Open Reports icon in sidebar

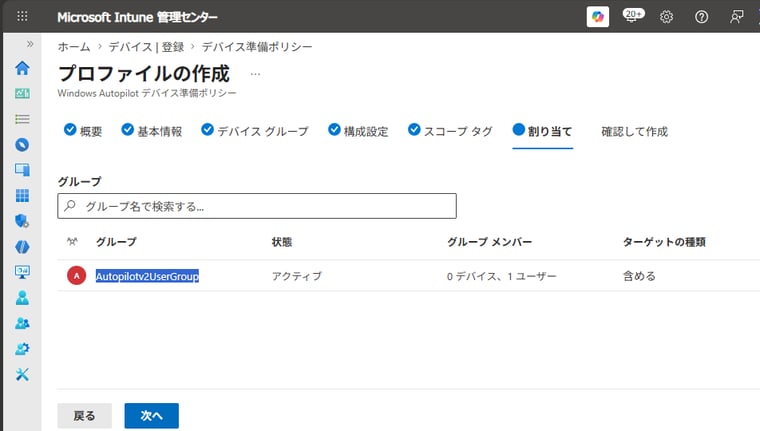coord(22,247)
